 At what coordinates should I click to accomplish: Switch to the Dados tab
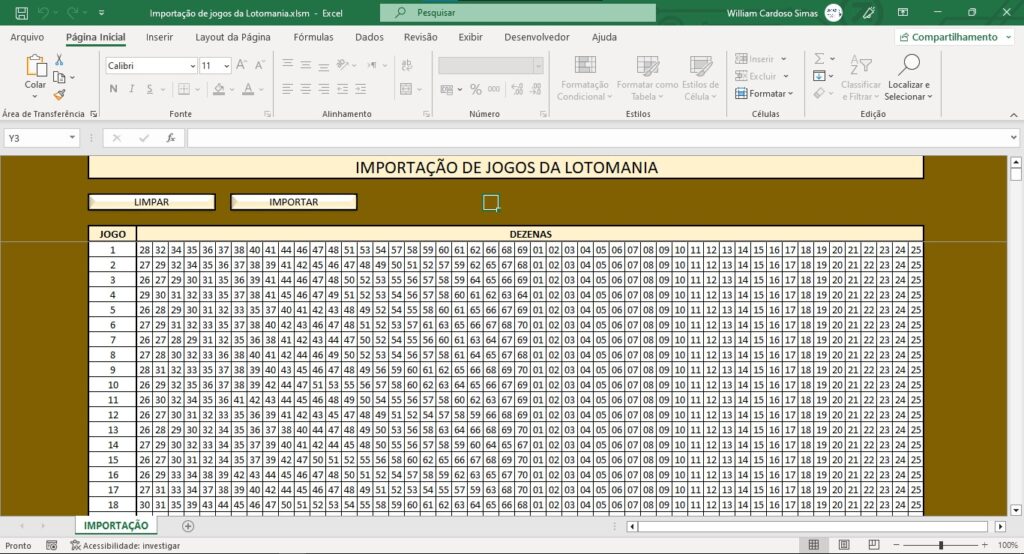[x=370, y=37]
